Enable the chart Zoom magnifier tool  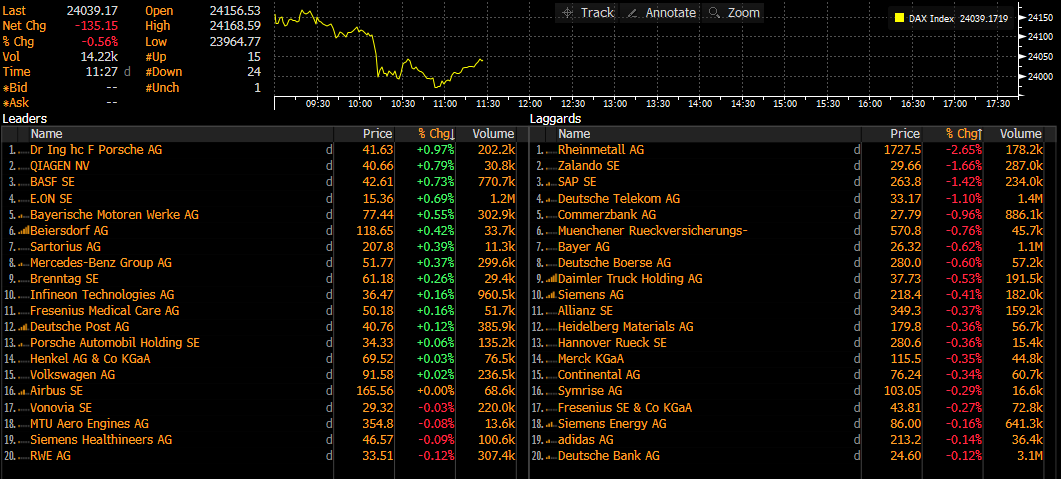coord(733,12)
